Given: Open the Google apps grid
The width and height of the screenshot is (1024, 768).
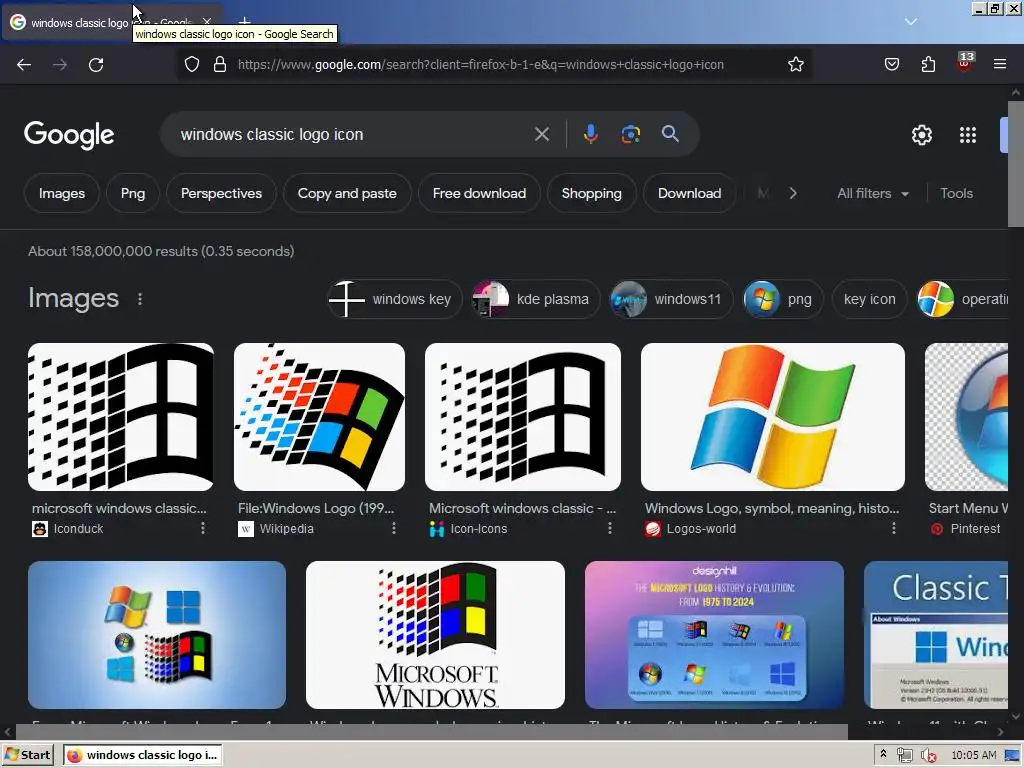Looking at the screenshot, I should point(968,135).
